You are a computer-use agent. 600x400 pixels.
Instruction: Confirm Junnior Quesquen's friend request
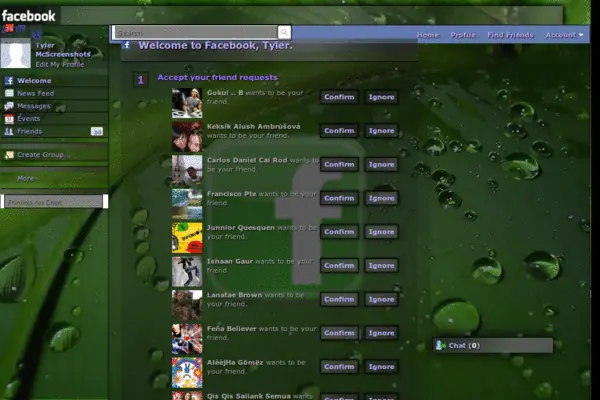(x=339, y=232)
